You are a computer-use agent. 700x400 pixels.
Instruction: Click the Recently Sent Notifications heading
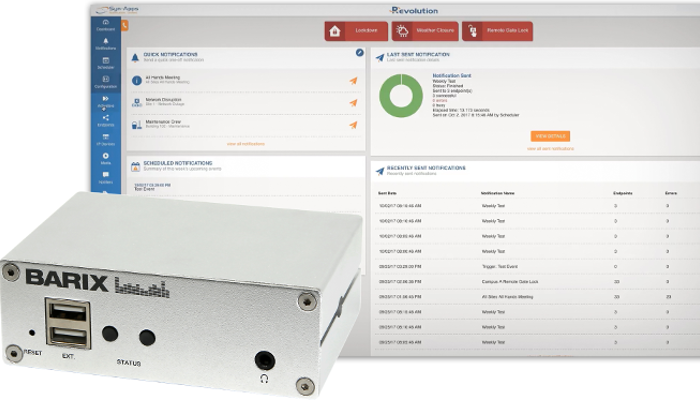pyautogui.click(x=426, y=168)
